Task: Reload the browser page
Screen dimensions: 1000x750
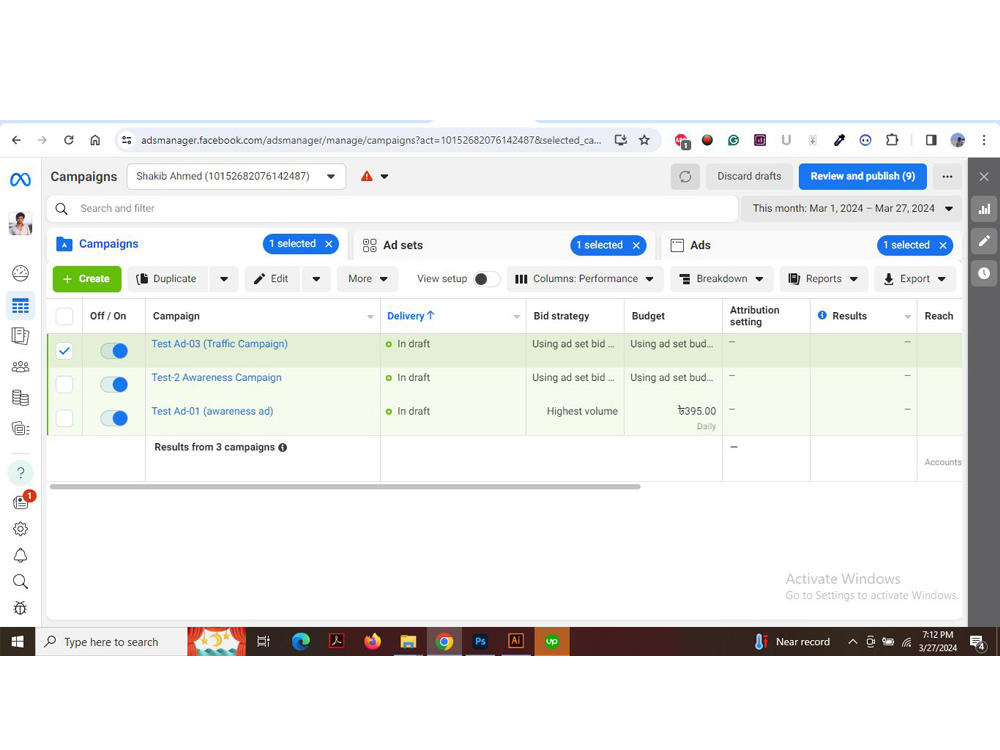Action: click(x=69, y=140)
